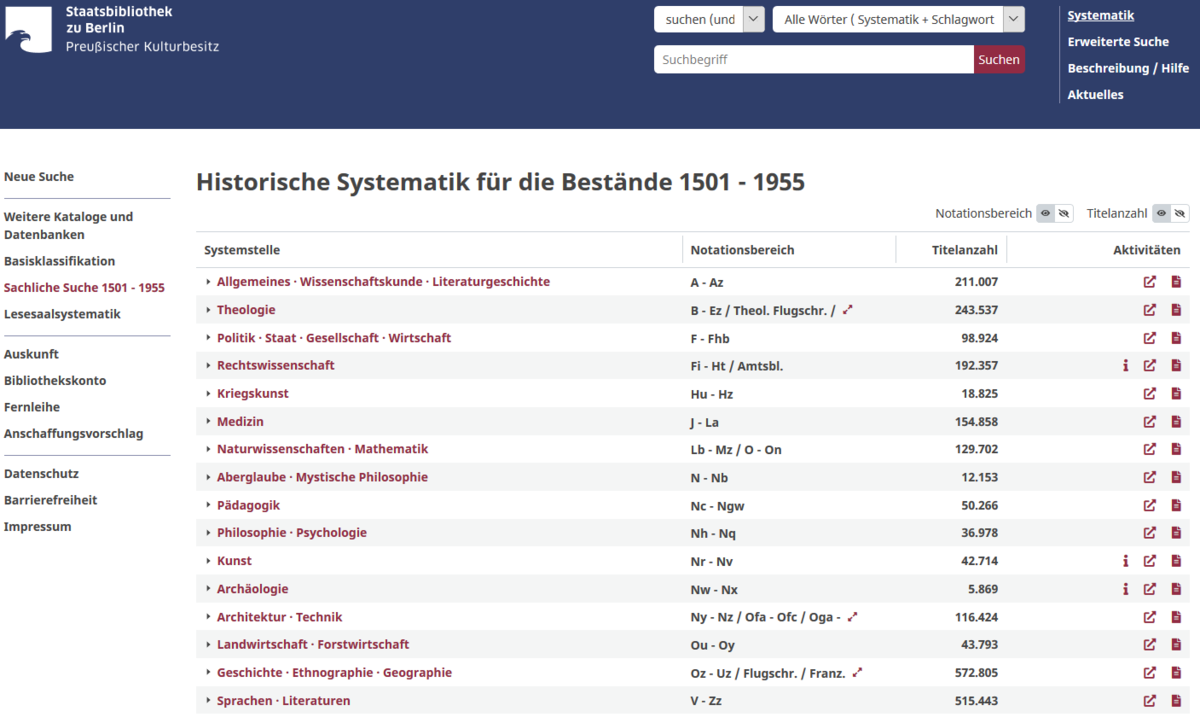Open external link icon in Pädagogik row
This screenshot has height=723, width=1200.
(x=1150, y=505)
